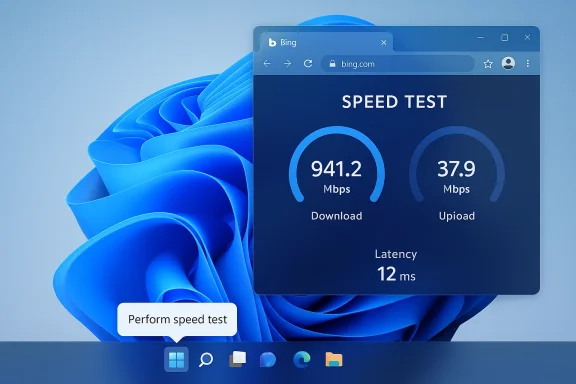Viewport: 576px width, 384px height.
Task: Close the browser window
Action: pos(528,37)
